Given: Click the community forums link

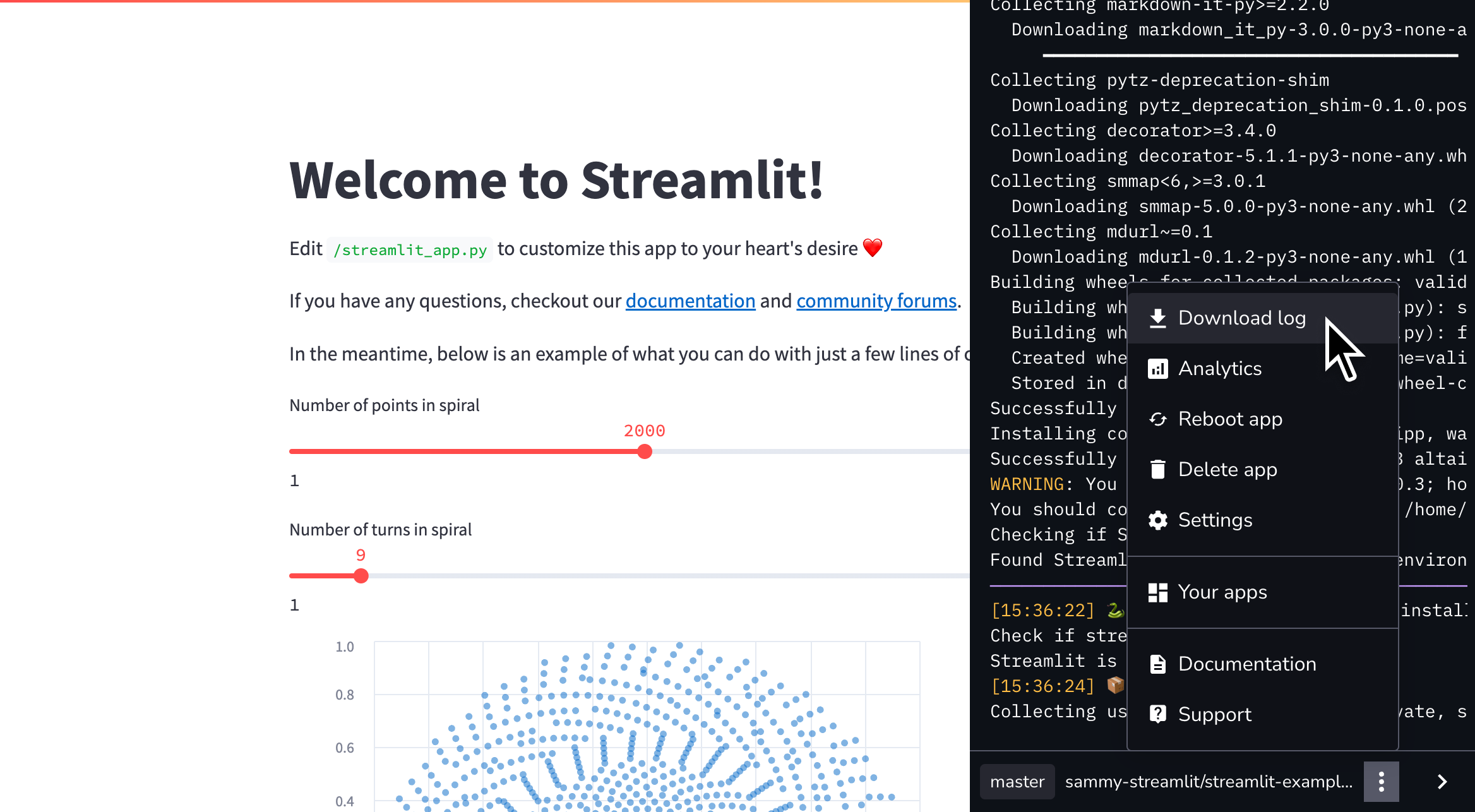Looking at the screenshot, I should [875, 300].
